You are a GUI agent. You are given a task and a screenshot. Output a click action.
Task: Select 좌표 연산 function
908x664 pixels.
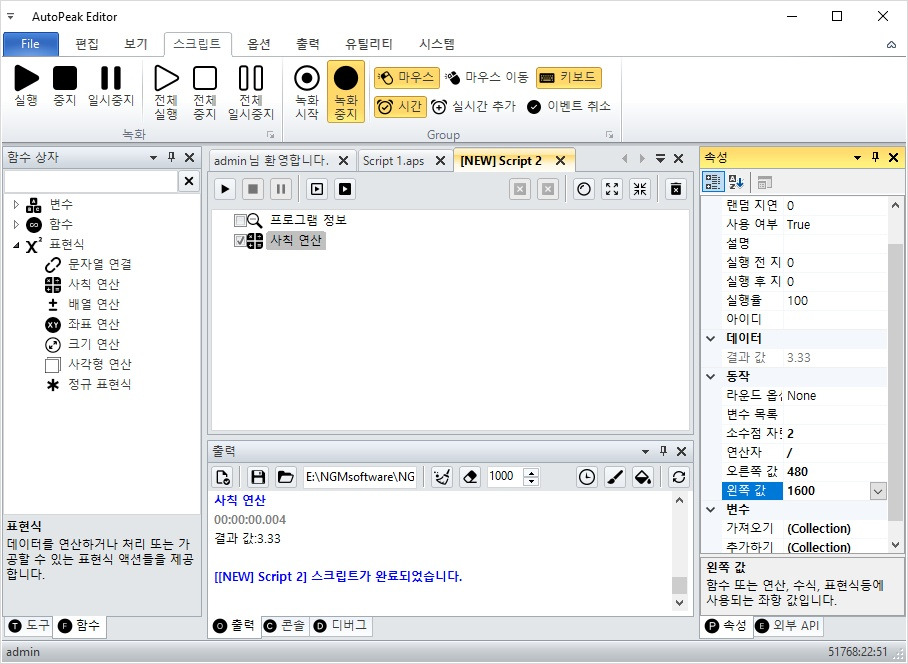[93, 324]
